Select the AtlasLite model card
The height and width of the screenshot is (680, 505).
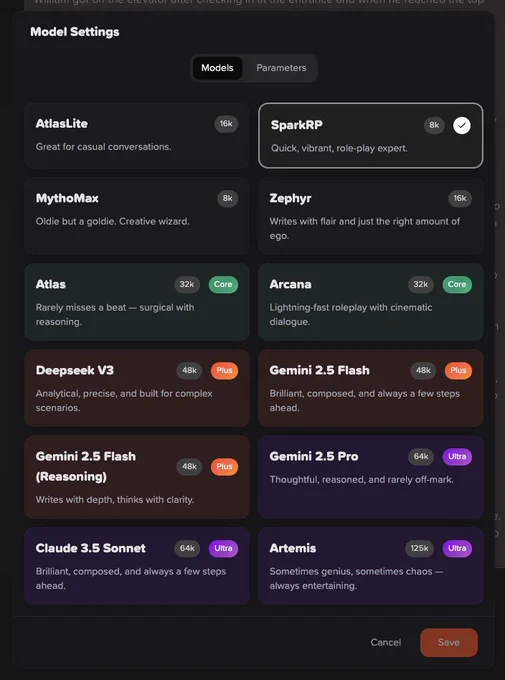137,135
